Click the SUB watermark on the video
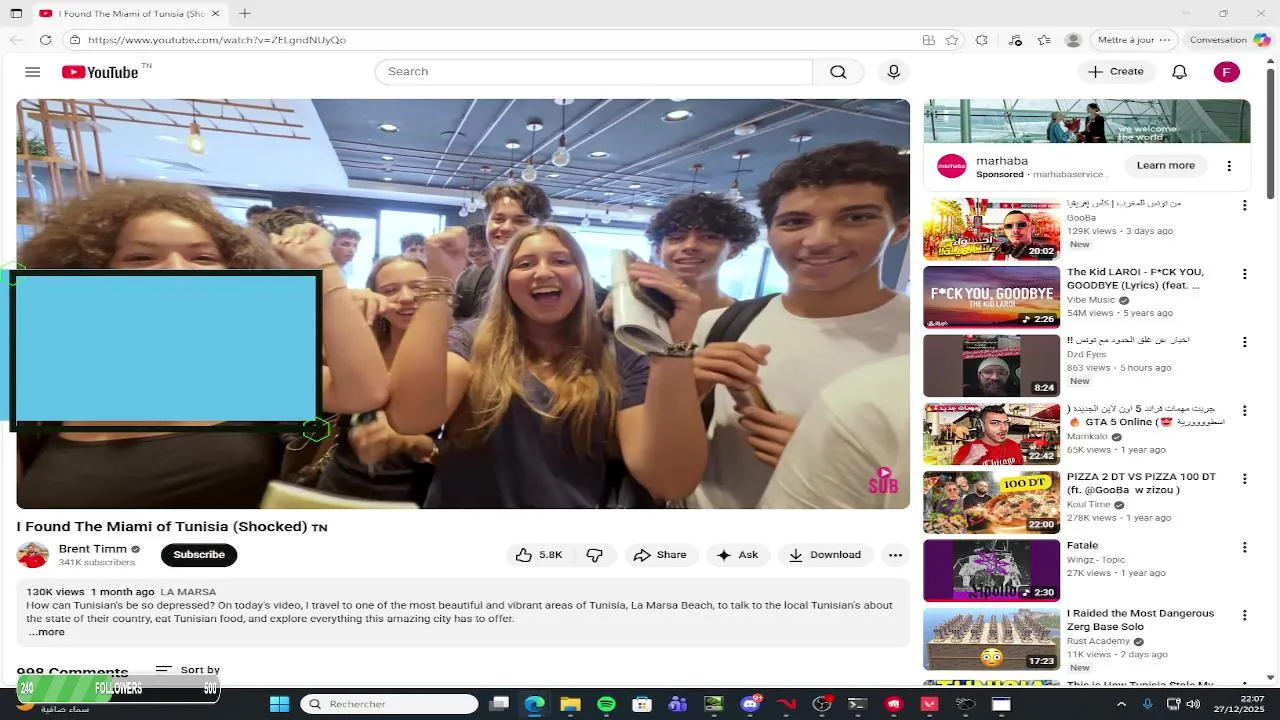The height and width of the screenshot is (720, 1280). pyautogui.click(x=883, y=480)
